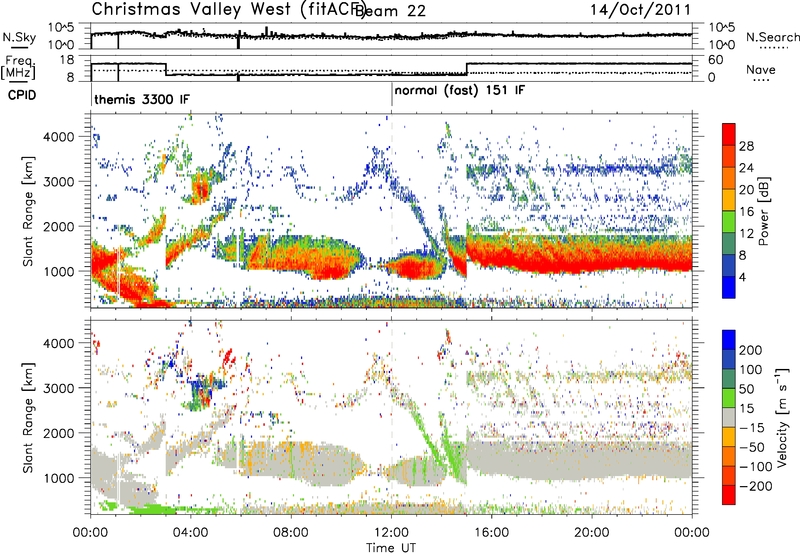Pick the yellow 16–20 dB Power colorbar segment

(x=729, y=200)
